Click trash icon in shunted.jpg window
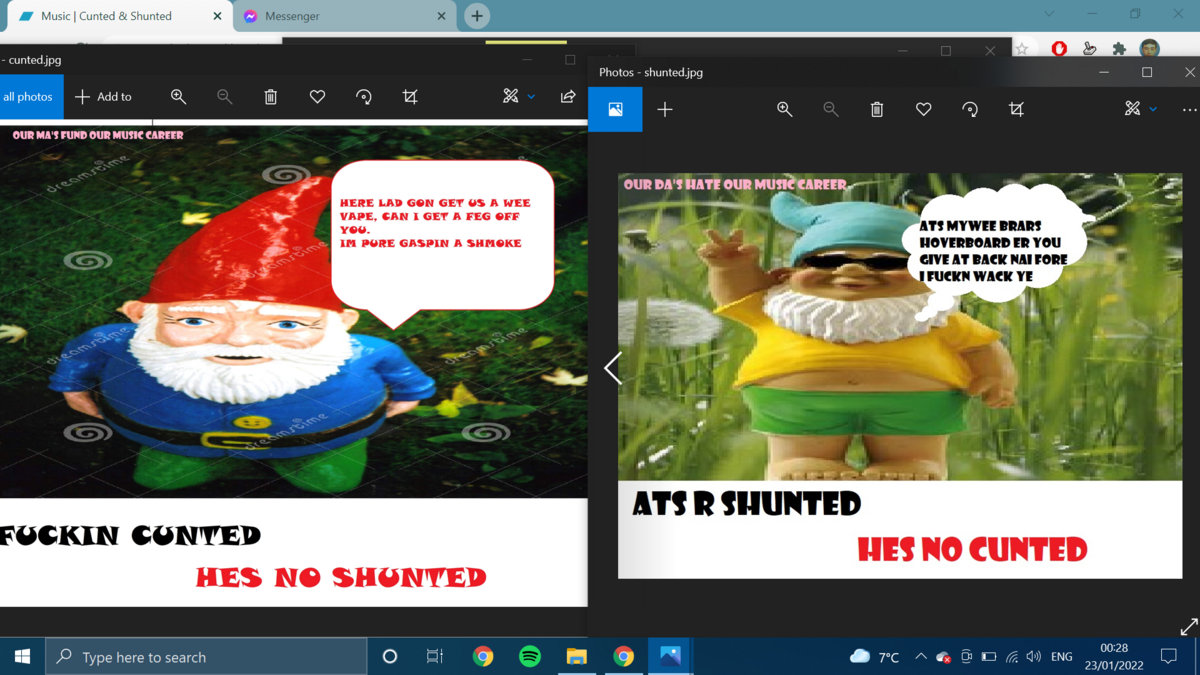The image size is (1200, 675). coord(877,109)
